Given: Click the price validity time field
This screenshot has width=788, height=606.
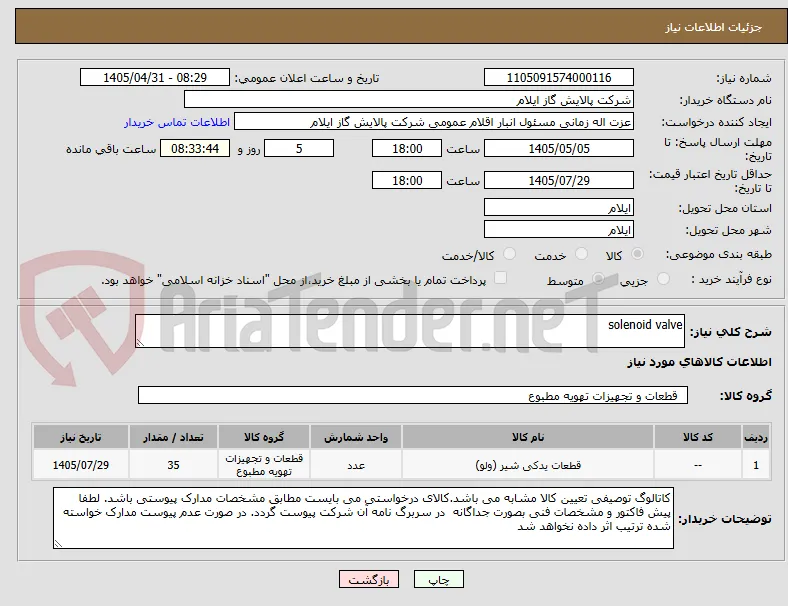Looking at the screenshot, I should coord(407,180).
